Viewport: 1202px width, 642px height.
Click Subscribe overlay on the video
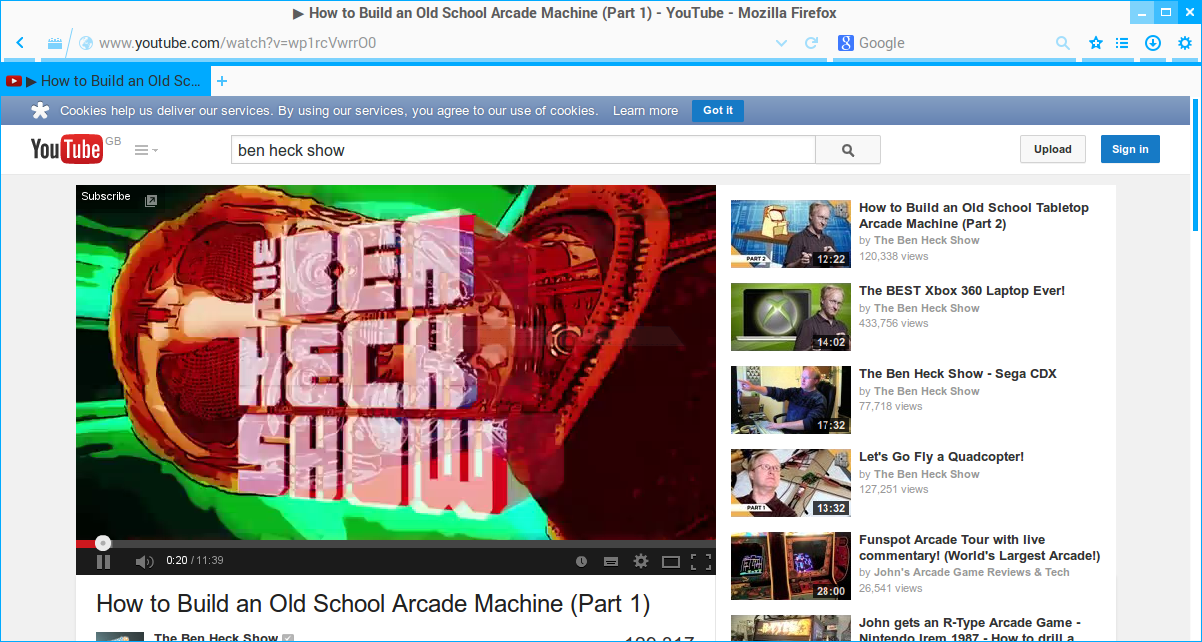(x=106, y=196)
